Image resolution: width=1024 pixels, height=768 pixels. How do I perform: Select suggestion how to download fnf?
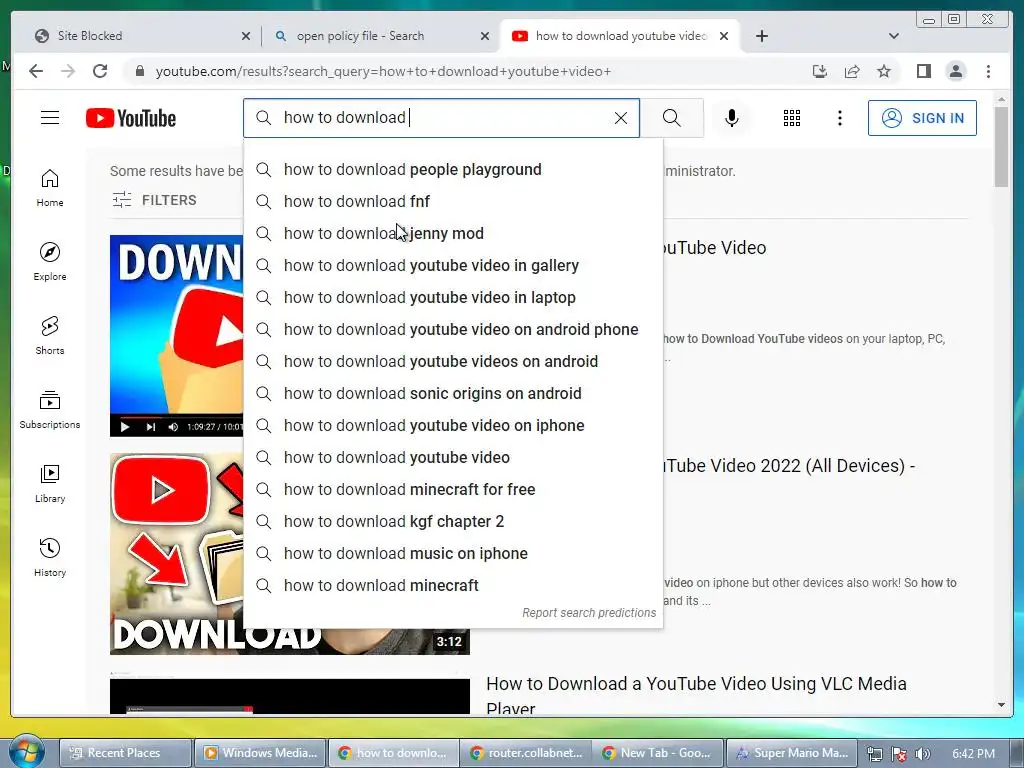[453, 202]
